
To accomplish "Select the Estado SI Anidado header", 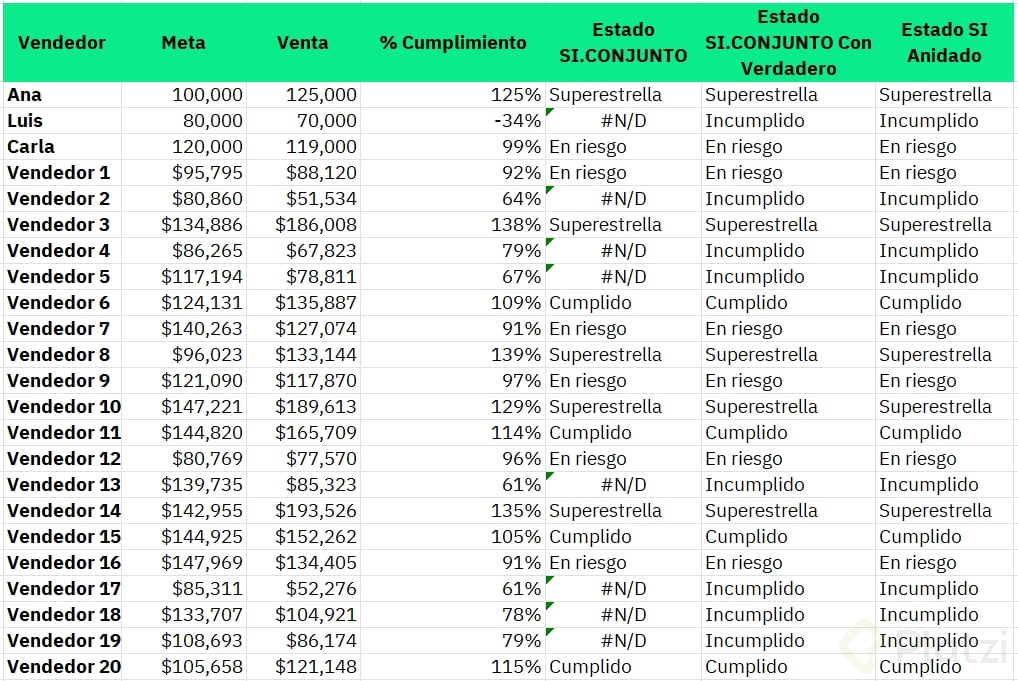I will (x=944, y=43).
